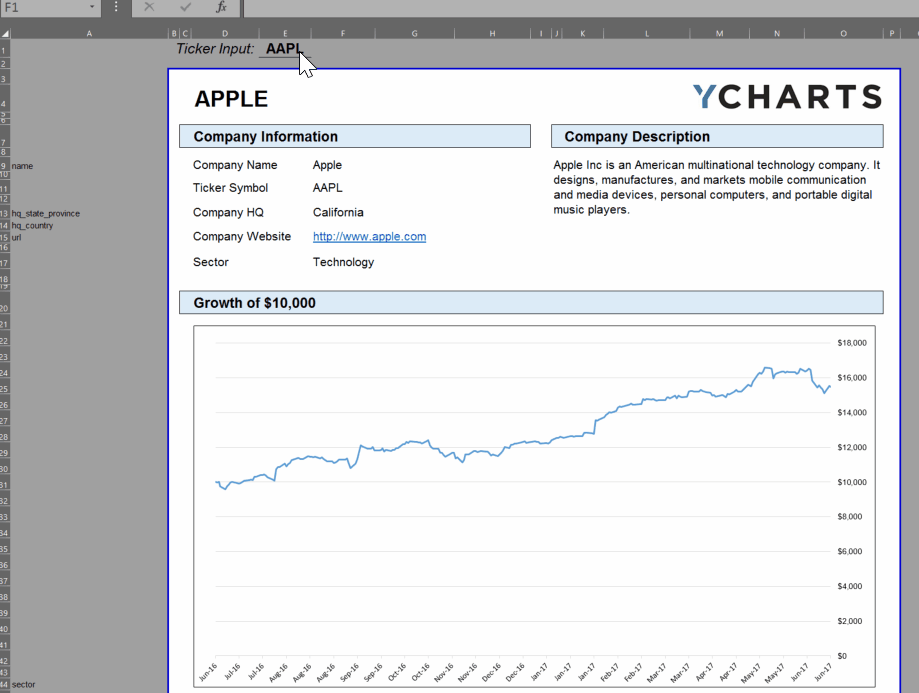
Task: Select column M header
Action: tap(719, 33)
